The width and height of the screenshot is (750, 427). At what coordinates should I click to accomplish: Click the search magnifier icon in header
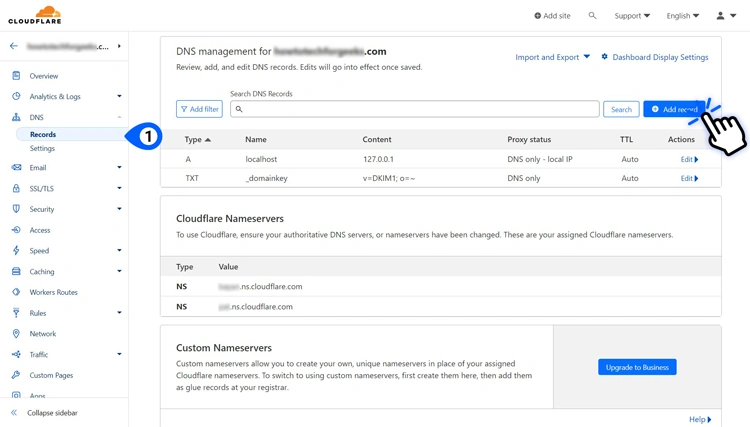pyautogui.click(x=592, y=16)
